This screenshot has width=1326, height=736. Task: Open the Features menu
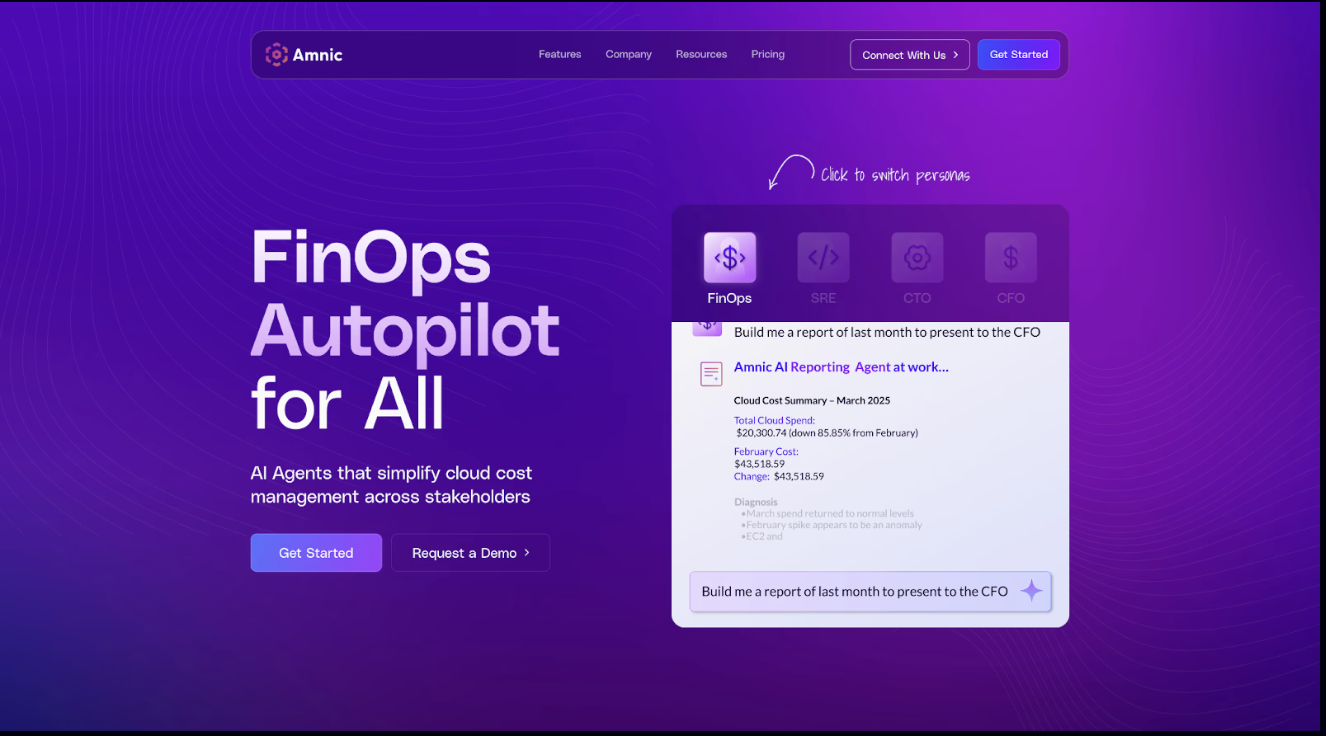point(560,54)
